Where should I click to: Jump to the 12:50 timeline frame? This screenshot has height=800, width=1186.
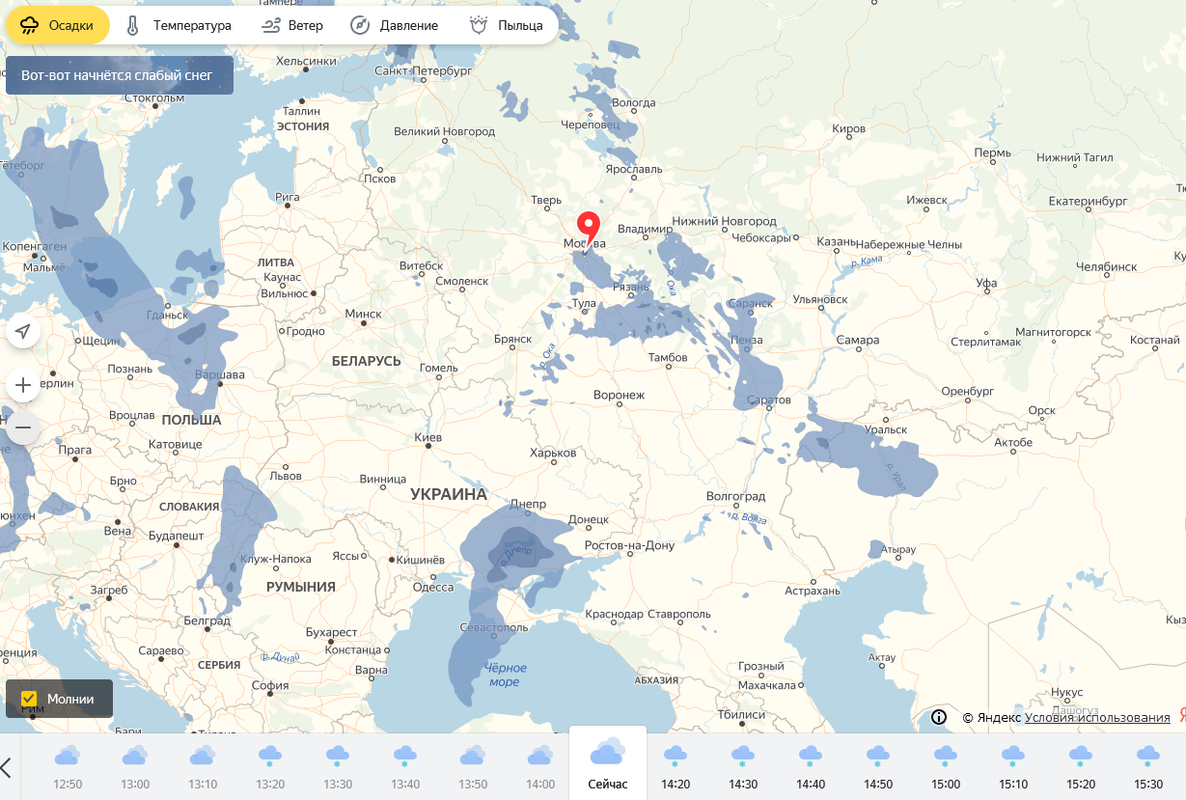[x=67, y=767]
